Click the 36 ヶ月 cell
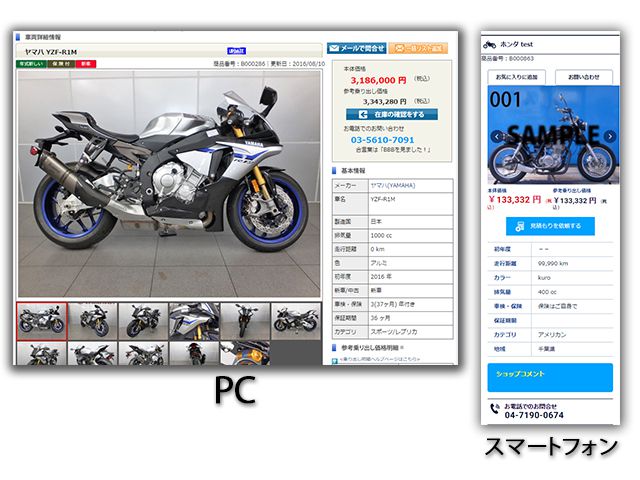The width and height of the screenshot is (640, 480). point(411,318)
